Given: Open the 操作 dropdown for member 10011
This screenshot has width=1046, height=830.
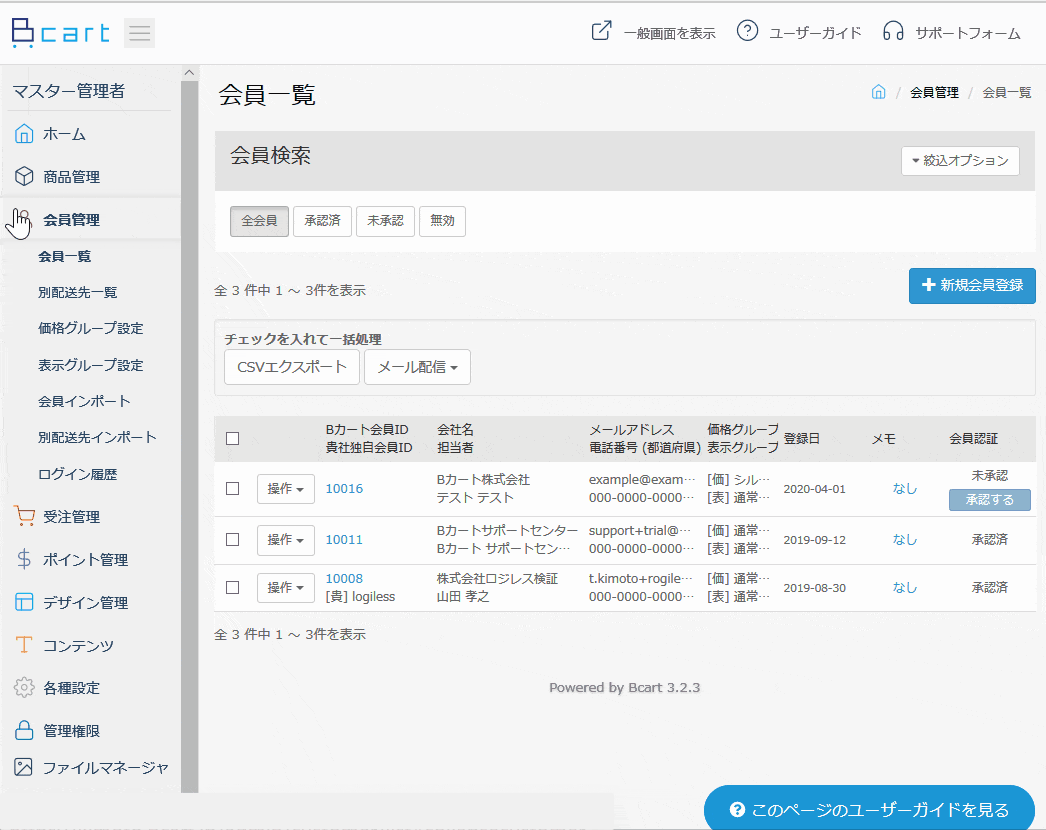Looking at the screenshot, I should point(286,540).
